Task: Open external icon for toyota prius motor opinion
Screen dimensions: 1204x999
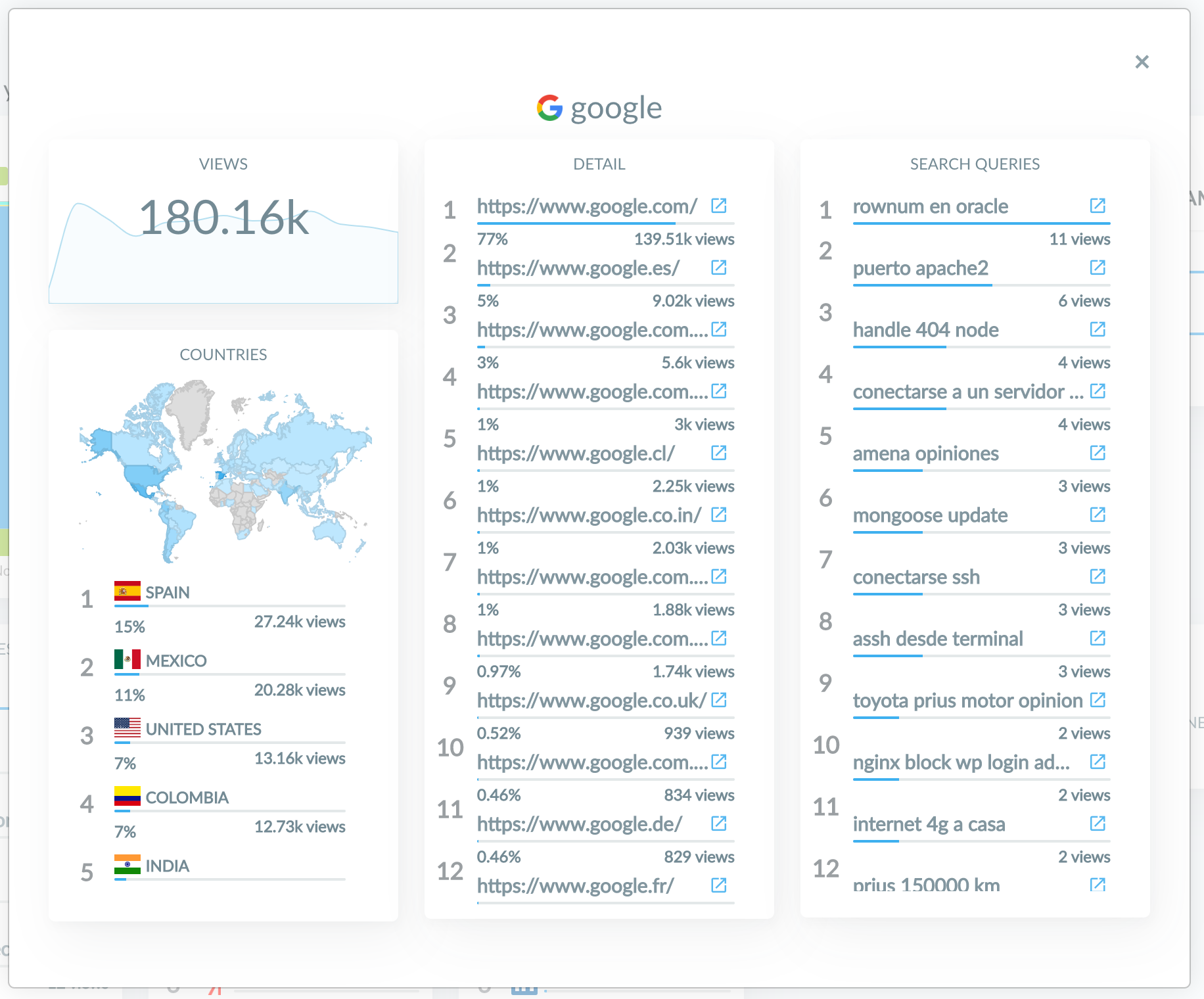Action: tap(1098, 700)
